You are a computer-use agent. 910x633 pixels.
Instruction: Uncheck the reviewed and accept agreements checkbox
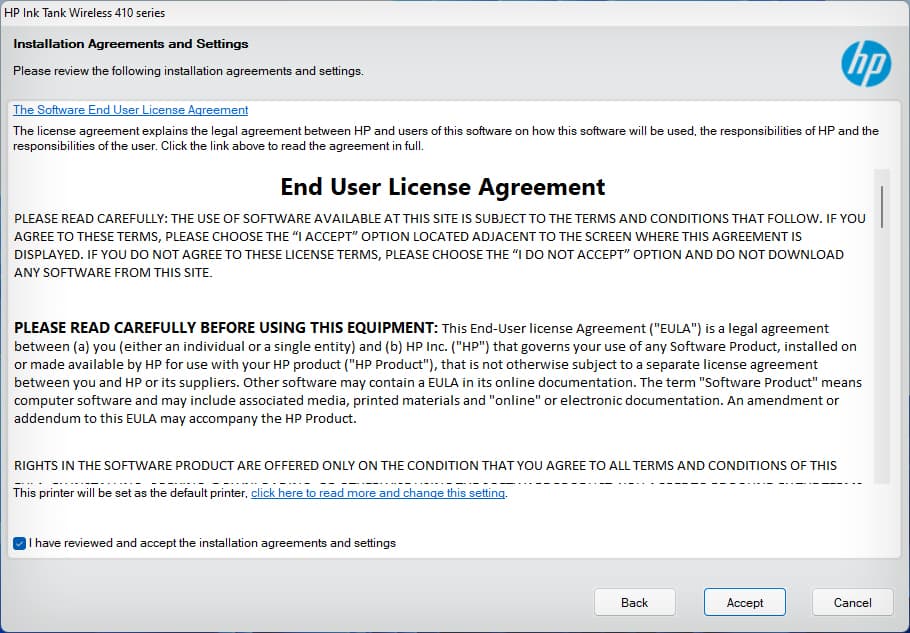click(19, 543)
